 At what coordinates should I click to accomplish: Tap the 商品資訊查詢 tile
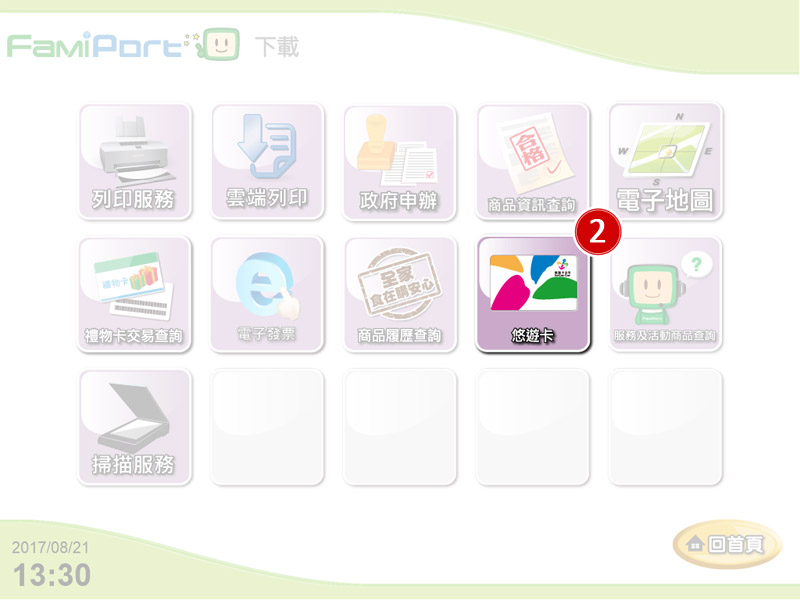tap(533, 162)
